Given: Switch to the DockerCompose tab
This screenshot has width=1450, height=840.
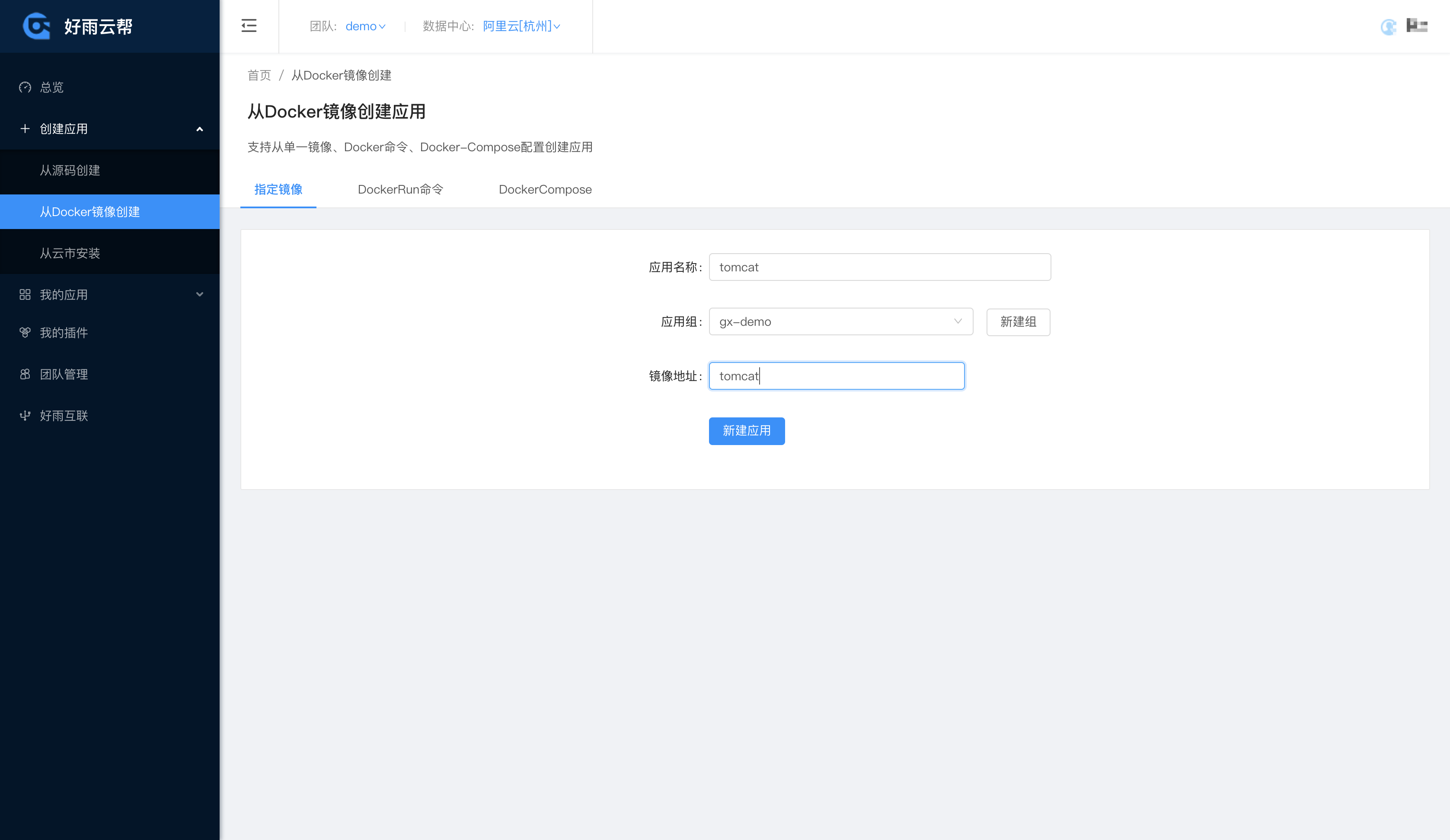Looking at the screenshot, I should (545, 190).
